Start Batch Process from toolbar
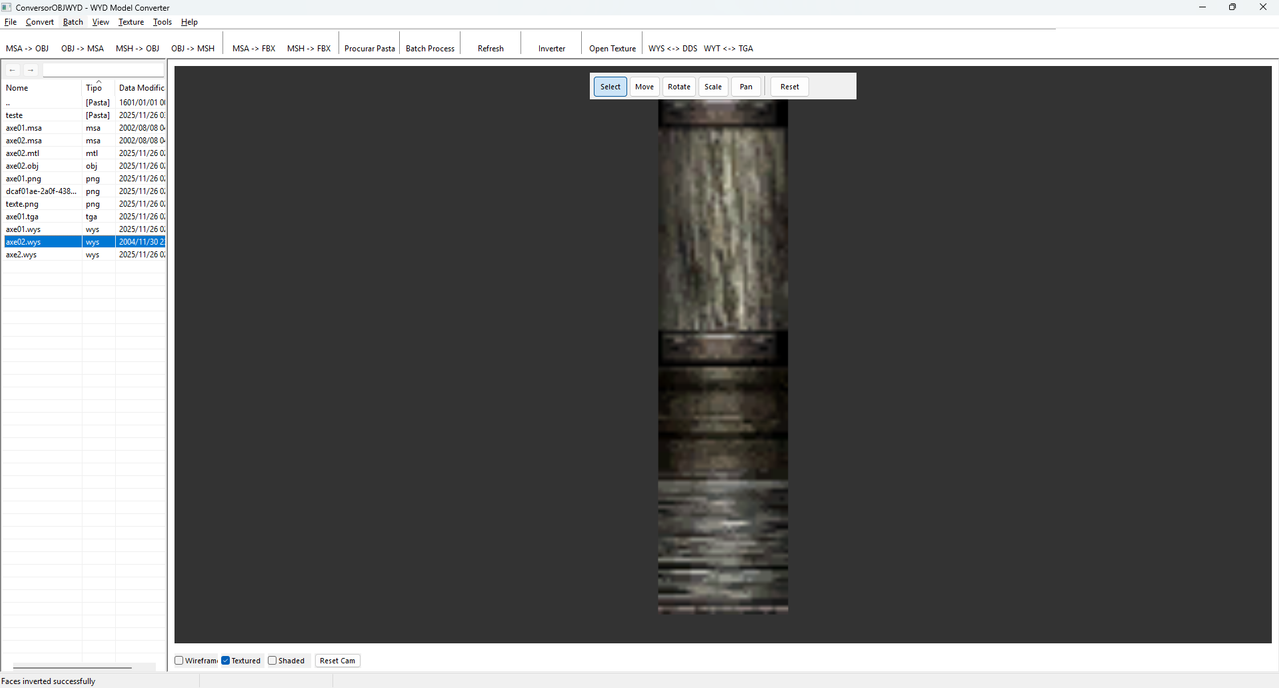 [x=430, y=48]
